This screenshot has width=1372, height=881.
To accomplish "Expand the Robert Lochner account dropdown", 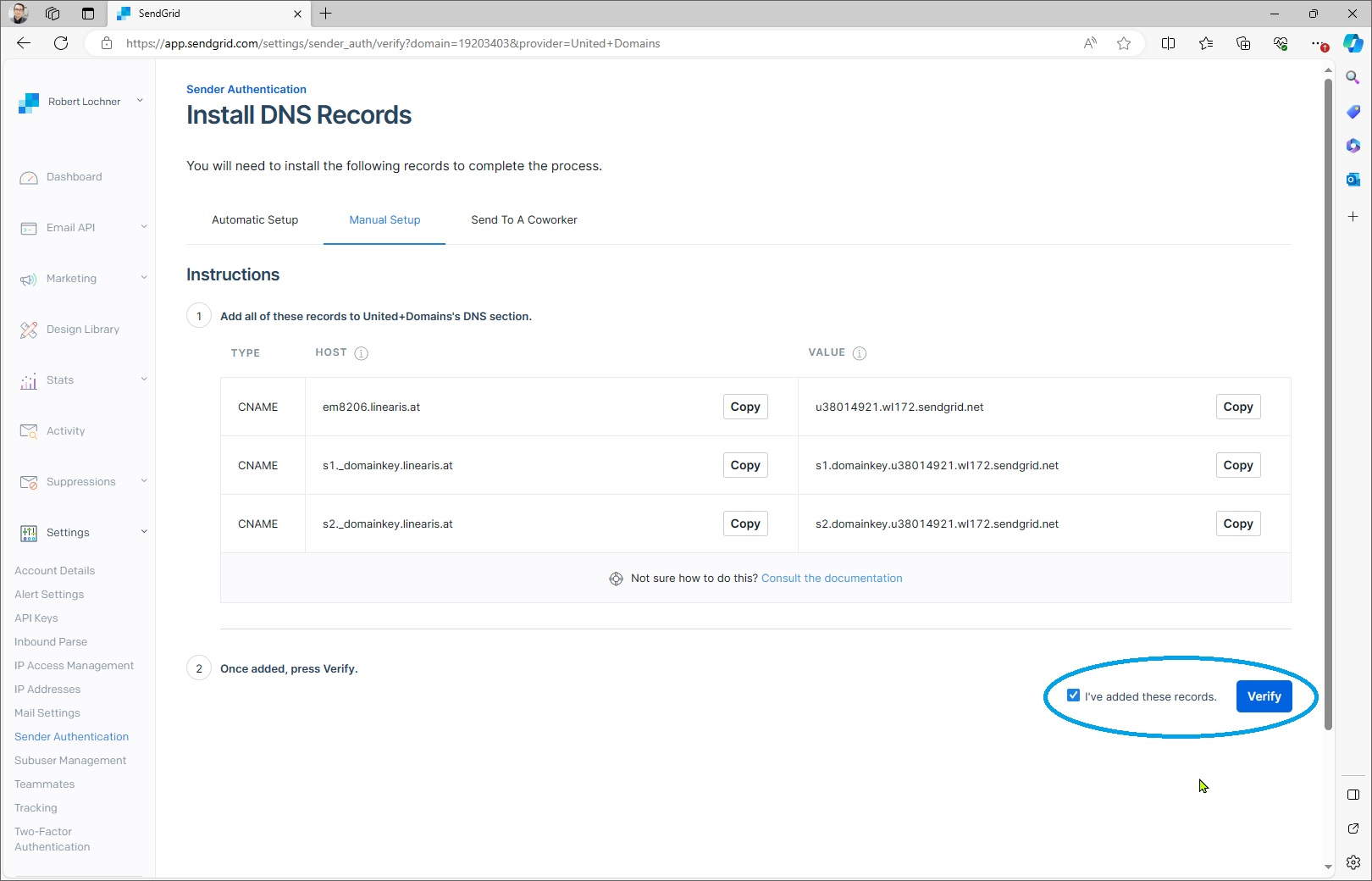I will (140, 101).
